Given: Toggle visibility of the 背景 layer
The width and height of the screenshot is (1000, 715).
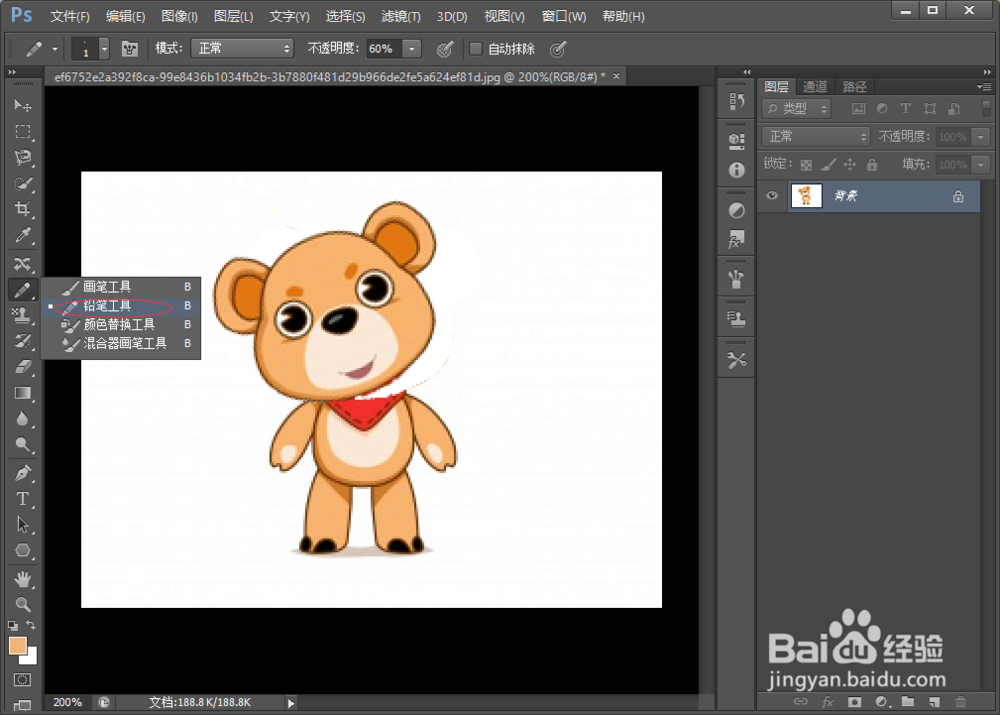Looking at the screenshot, I should tap(772, 195).
